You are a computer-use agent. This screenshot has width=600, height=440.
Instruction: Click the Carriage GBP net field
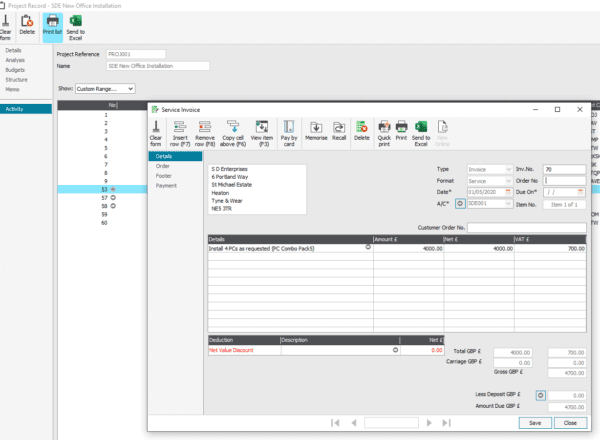coord(513,363)
